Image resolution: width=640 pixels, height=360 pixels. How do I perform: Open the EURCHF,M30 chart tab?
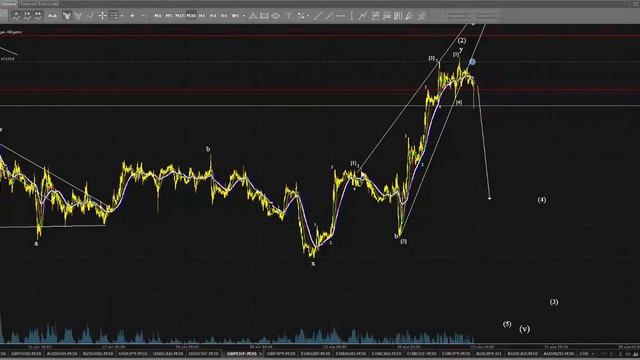point(422,353)
